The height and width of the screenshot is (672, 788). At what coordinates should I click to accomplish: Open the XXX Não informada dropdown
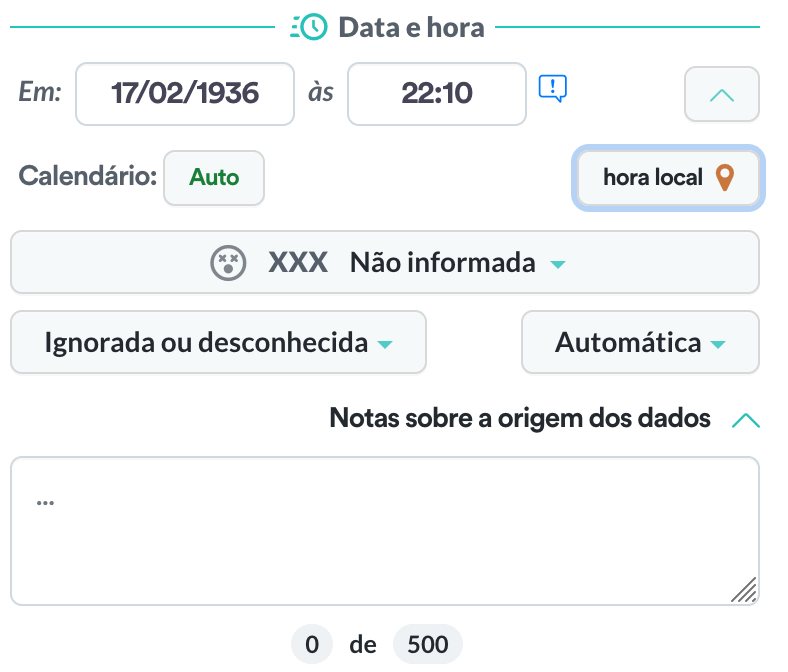tap(385, 263)
